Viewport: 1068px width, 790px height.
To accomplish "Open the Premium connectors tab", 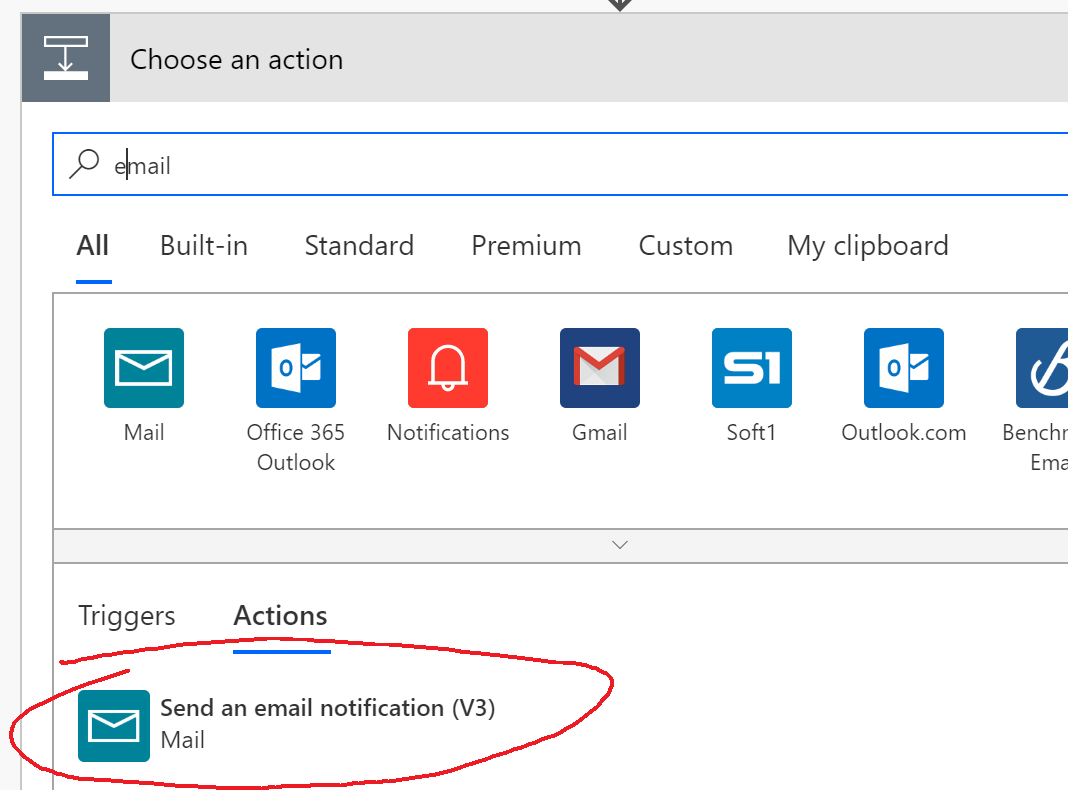I will 526,245.
